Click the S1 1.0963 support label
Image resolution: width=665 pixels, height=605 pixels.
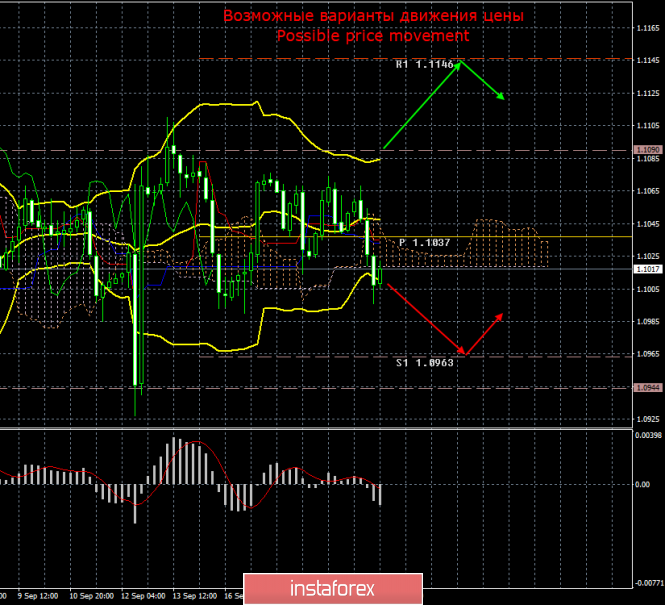pyautogui.click(x=424, y=363)
